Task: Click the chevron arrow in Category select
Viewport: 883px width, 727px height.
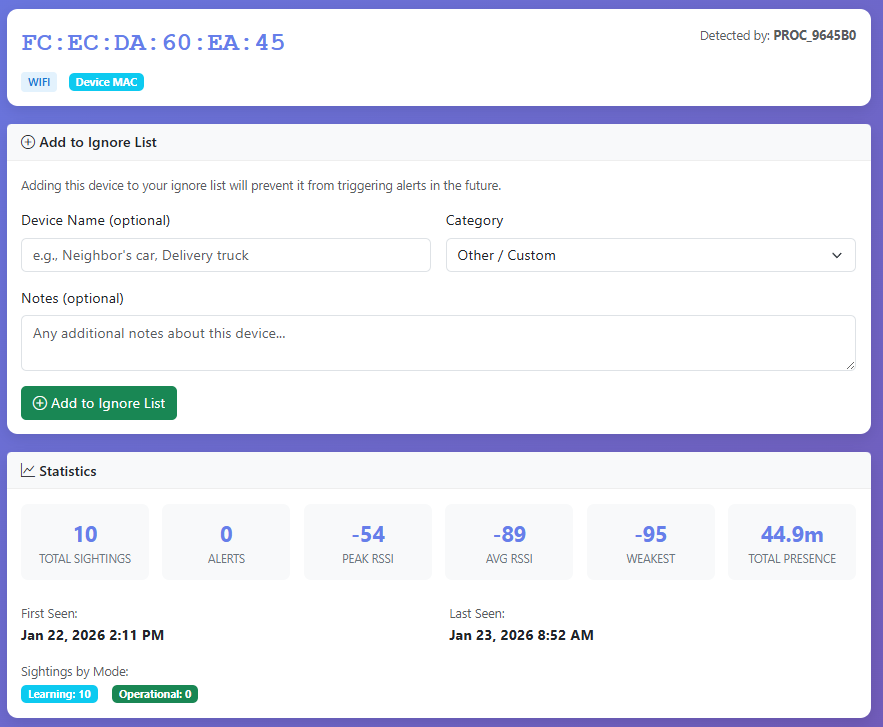Action: coord(837,255)
